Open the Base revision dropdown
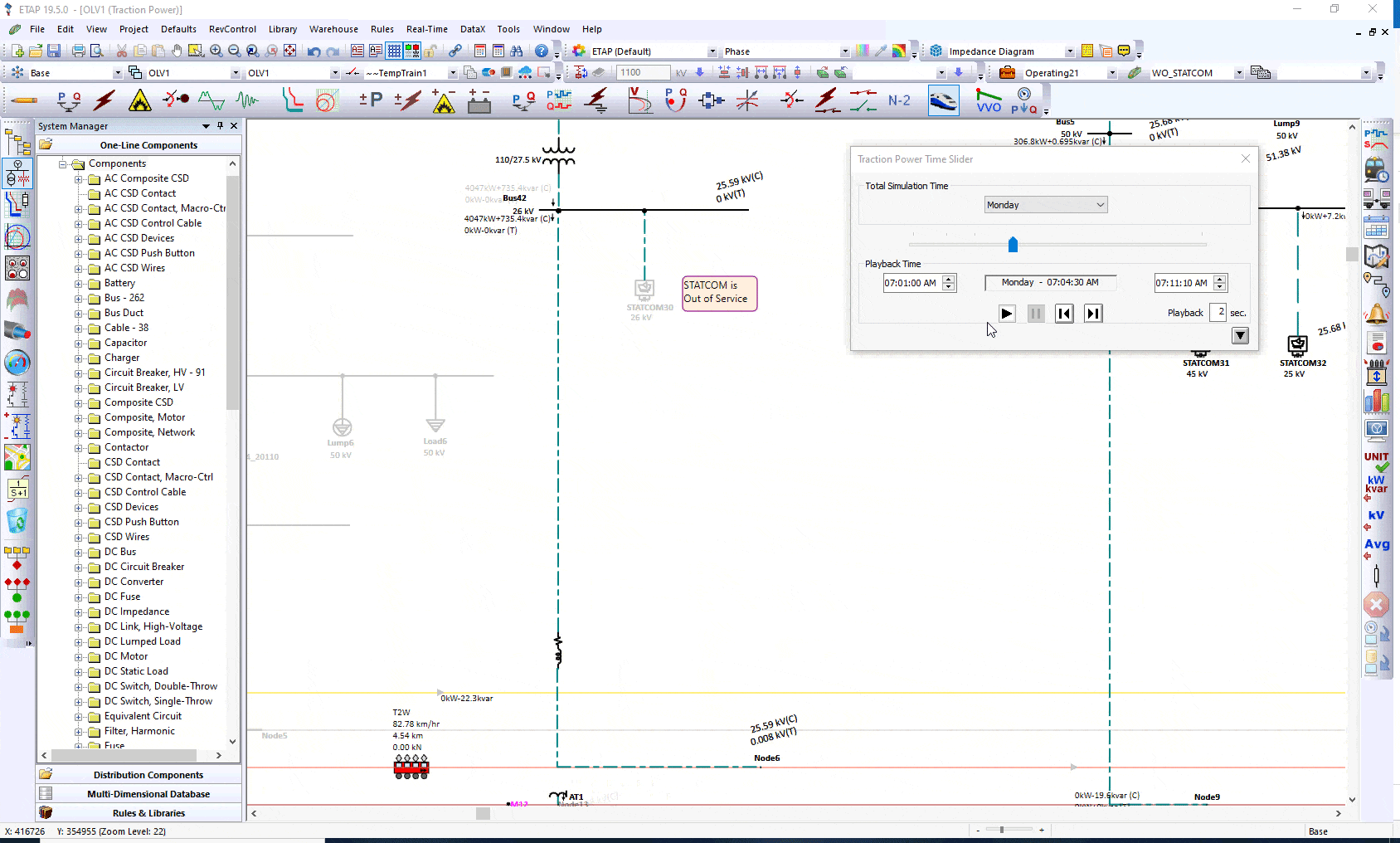The image size is (1400, 843). pyautogui.click(x=116, y=72)
